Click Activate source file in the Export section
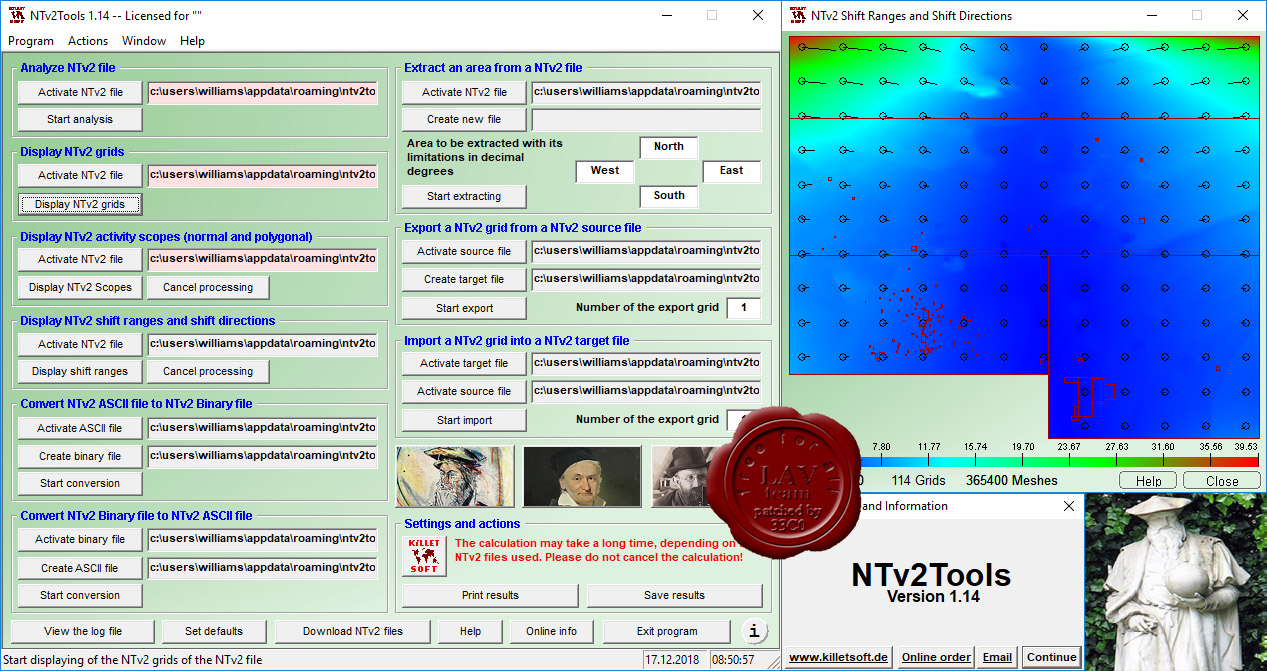This screenshot has height=671, width=1267. pyautogui.click(x=464, y=251)
